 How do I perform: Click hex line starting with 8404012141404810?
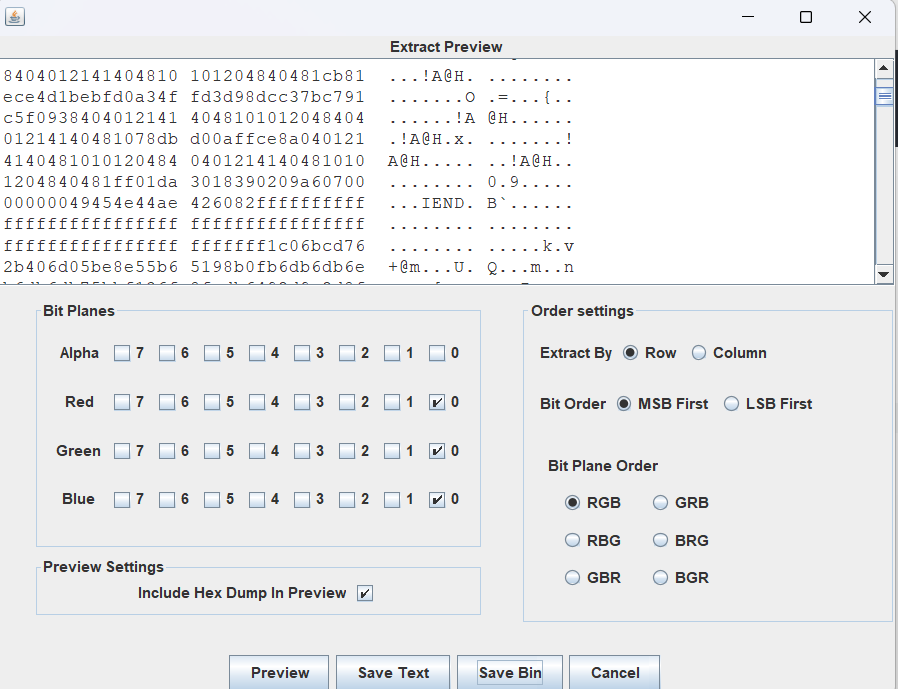coord(288,76)
